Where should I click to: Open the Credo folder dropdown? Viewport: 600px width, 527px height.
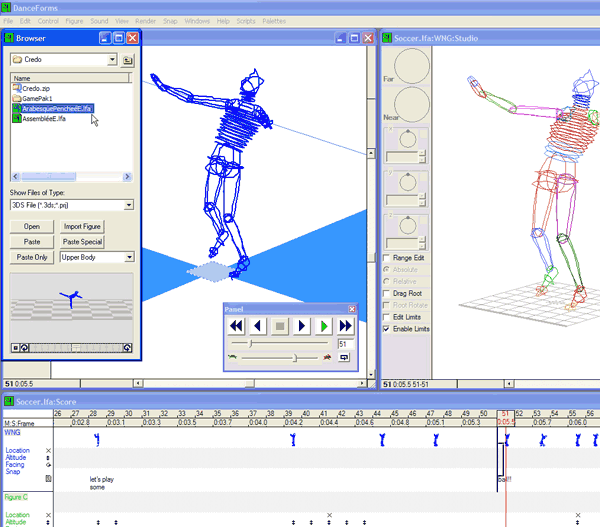click(x=112, y=60)
